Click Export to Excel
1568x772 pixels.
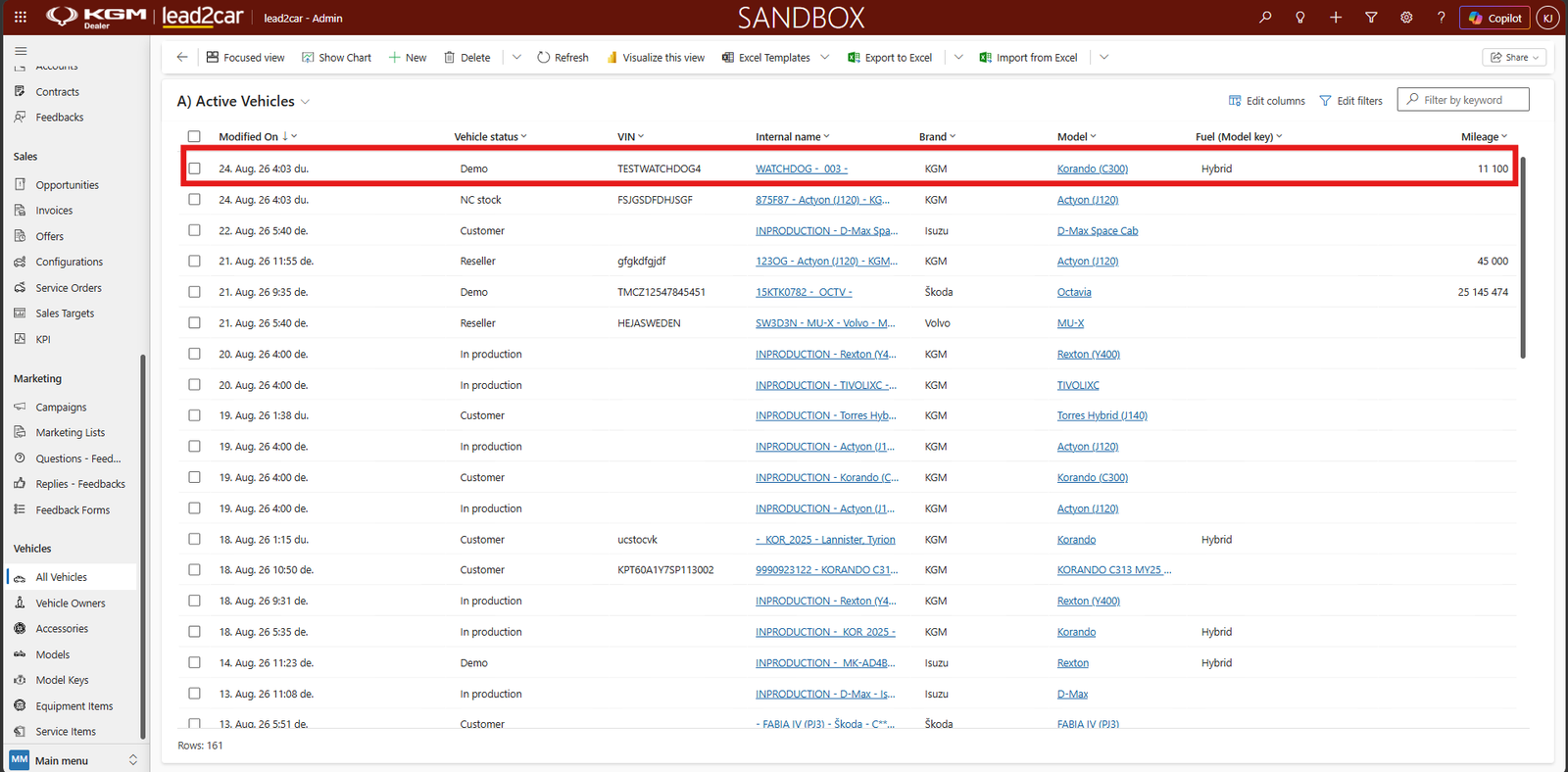[x=890, y=58]
